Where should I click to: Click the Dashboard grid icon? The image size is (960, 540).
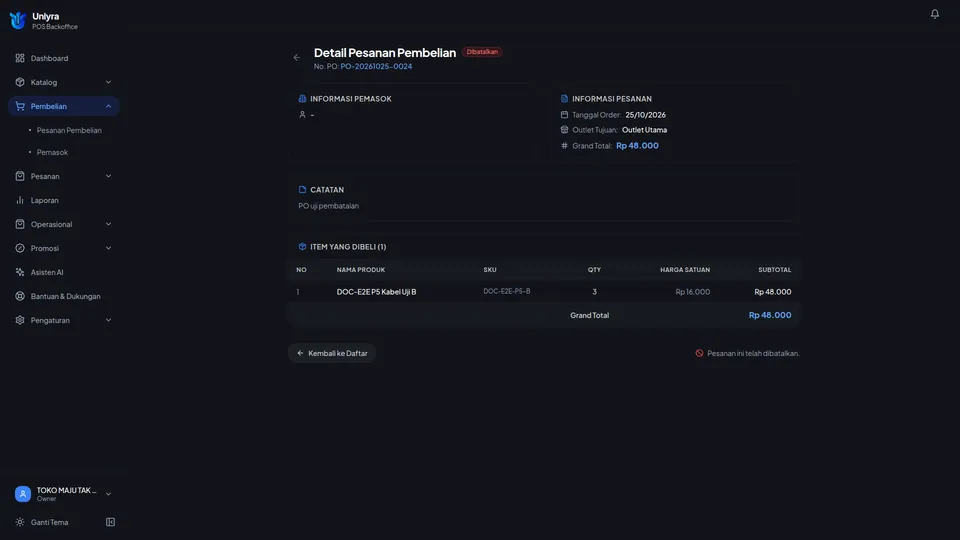[x=20, y=58]
